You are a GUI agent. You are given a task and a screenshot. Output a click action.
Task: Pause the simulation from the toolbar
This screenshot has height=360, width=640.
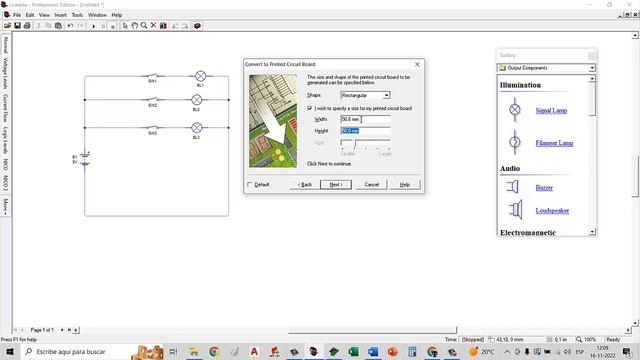pyautogui.click(x=103, y=26)
